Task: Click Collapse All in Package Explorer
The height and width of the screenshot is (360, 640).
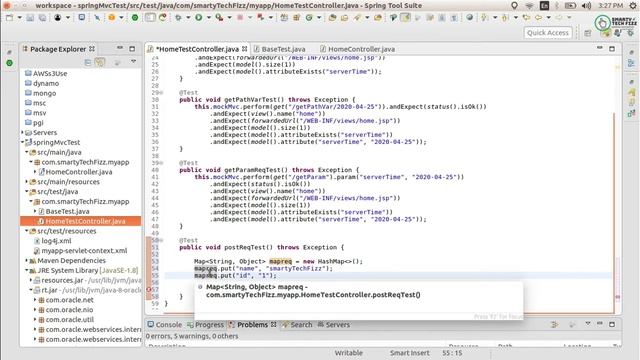Action: pos(88,62)
